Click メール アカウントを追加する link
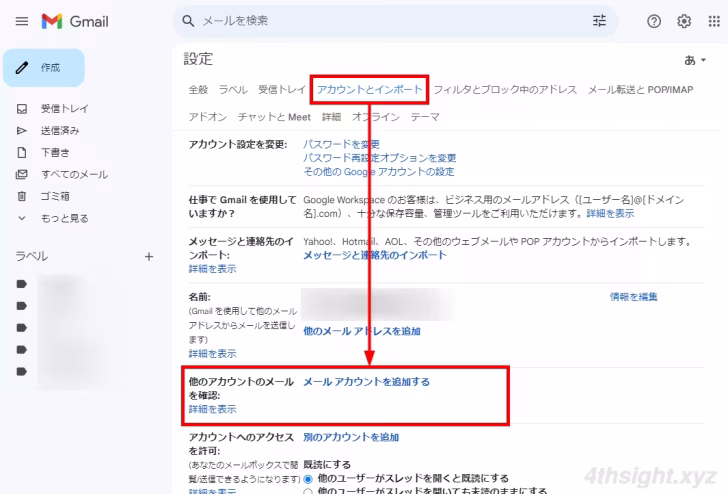This screenshot has height=494, width=728. tap(366, 382)
